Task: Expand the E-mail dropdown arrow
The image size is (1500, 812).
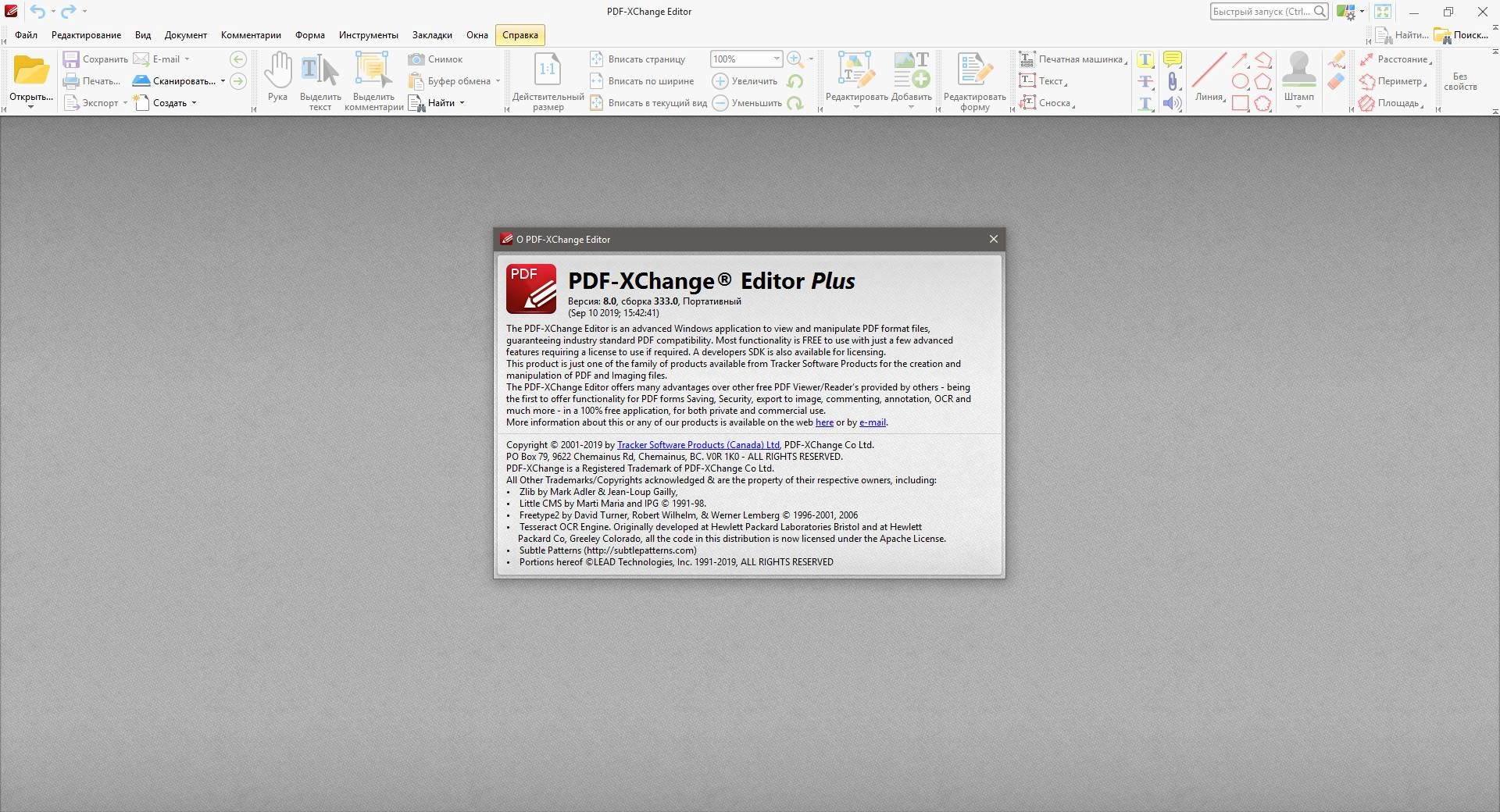Action: point(187,59)
